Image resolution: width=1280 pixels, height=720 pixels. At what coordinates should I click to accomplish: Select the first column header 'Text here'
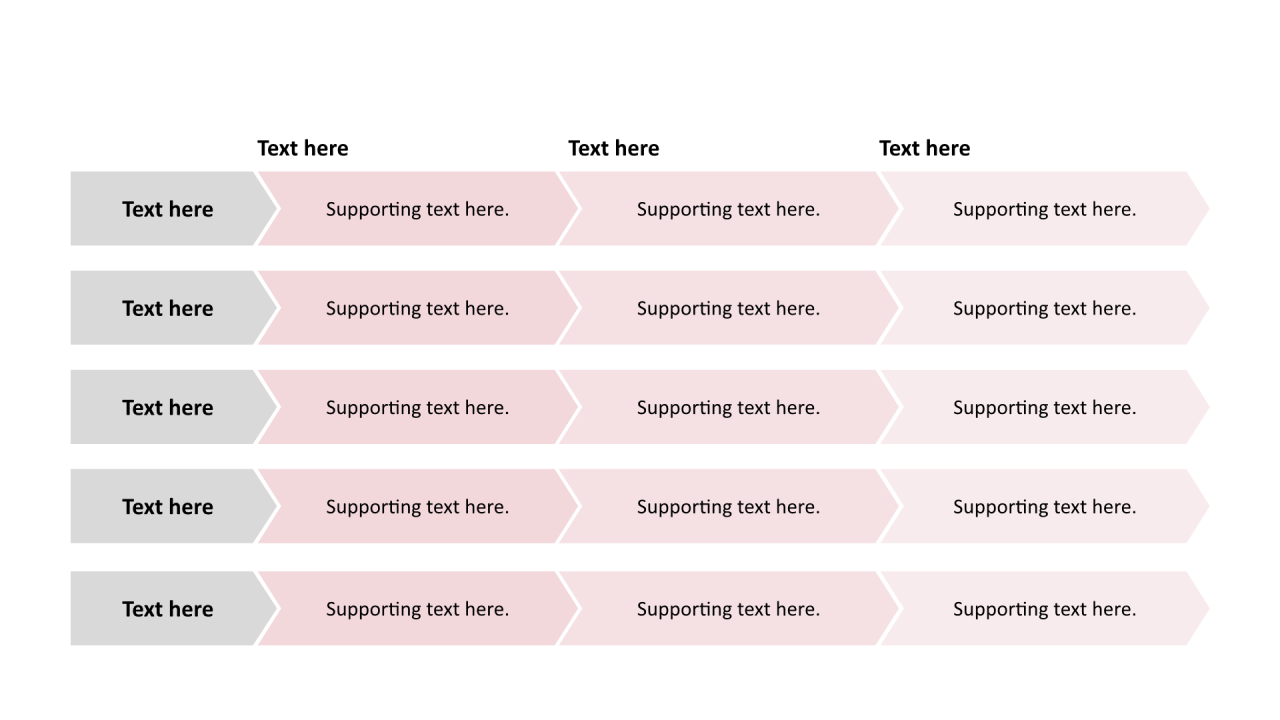[x=303, y=148]
